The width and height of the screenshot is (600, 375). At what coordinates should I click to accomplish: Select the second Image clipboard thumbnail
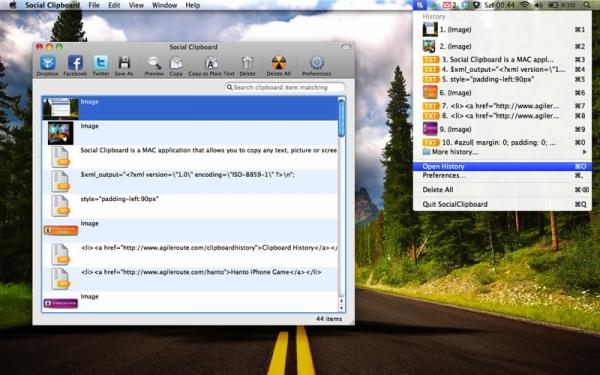tap(60, 133)
